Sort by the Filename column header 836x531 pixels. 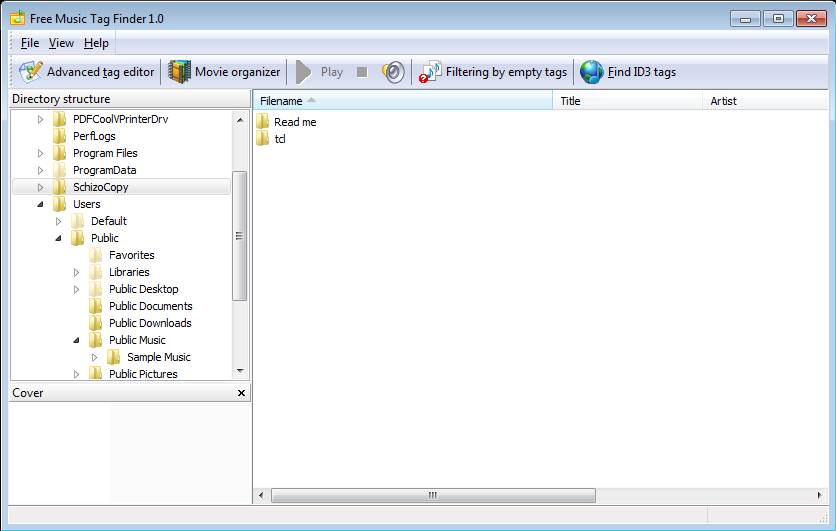(403, 101)
